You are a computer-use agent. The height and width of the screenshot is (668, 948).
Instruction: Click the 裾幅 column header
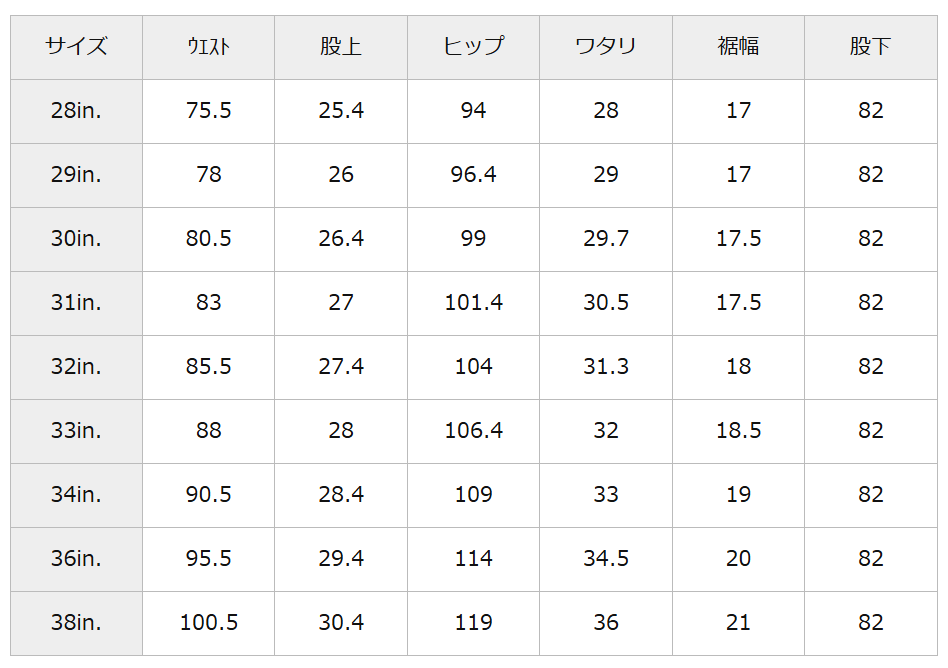(x=738, y=46)
